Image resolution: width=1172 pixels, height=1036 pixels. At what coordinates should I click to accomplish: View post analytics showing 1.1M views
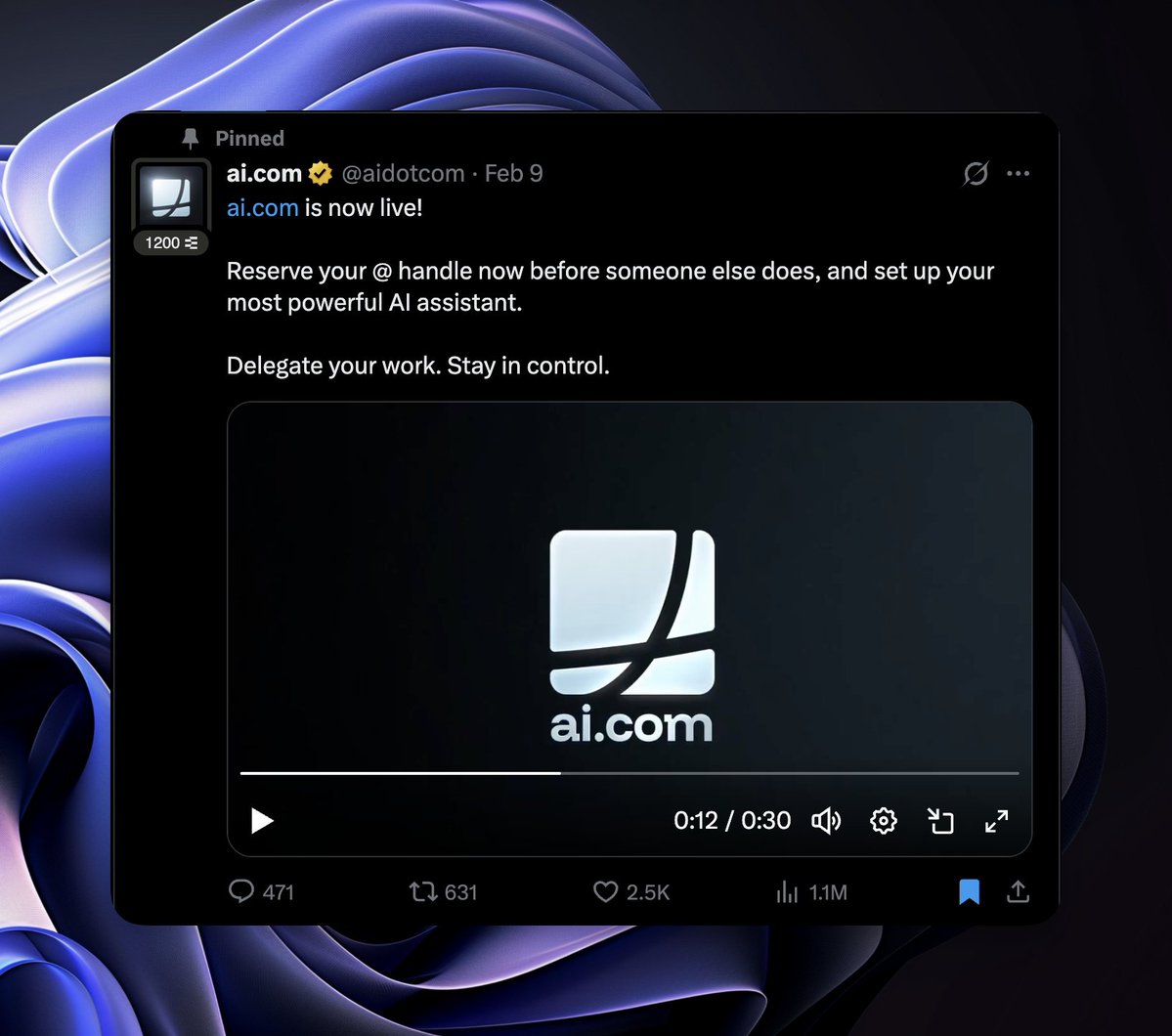coord(811,891)
